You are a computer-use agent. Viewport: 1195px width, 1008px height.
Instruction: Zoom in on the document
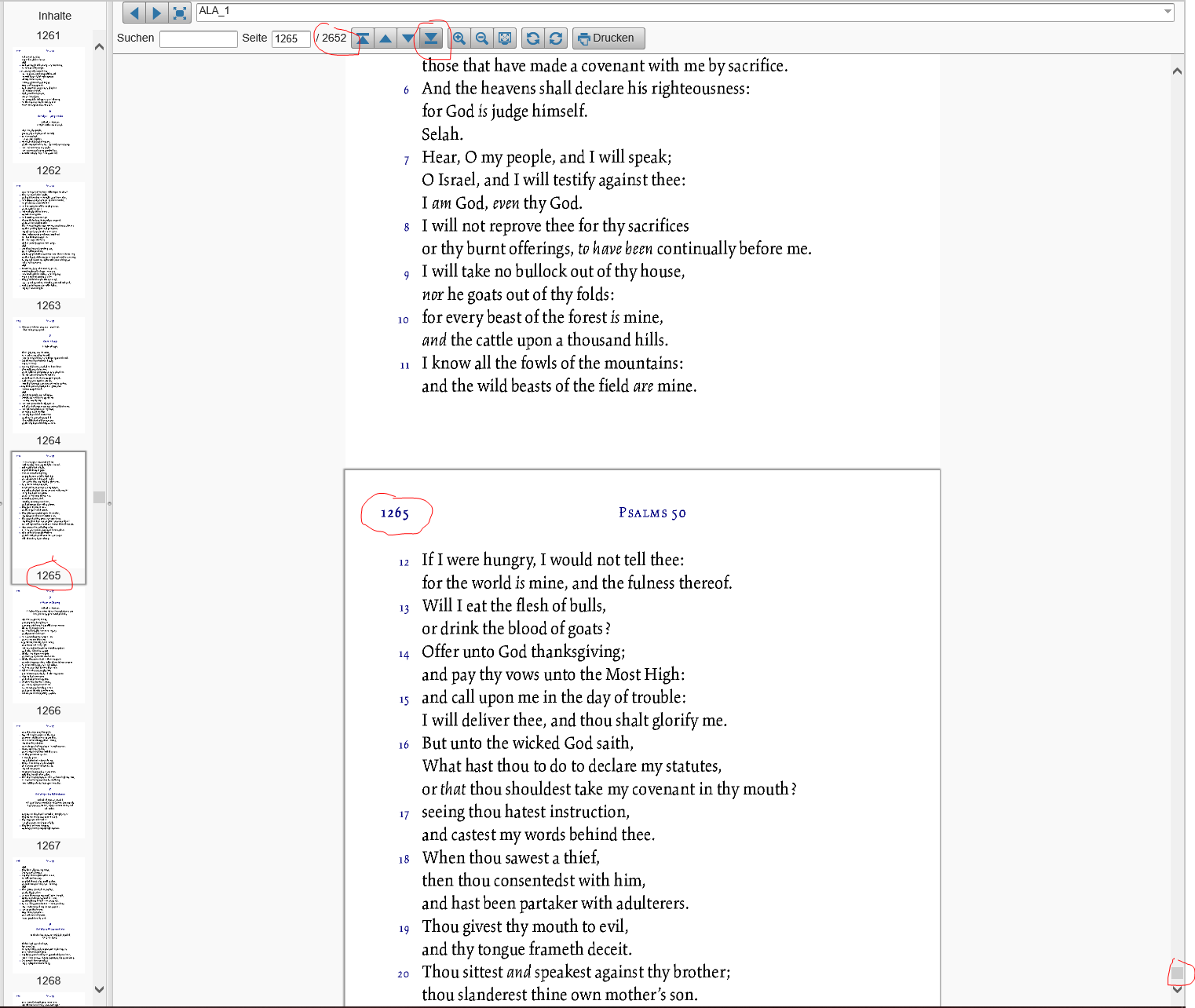pyautogui.click(x=459, y=38)
